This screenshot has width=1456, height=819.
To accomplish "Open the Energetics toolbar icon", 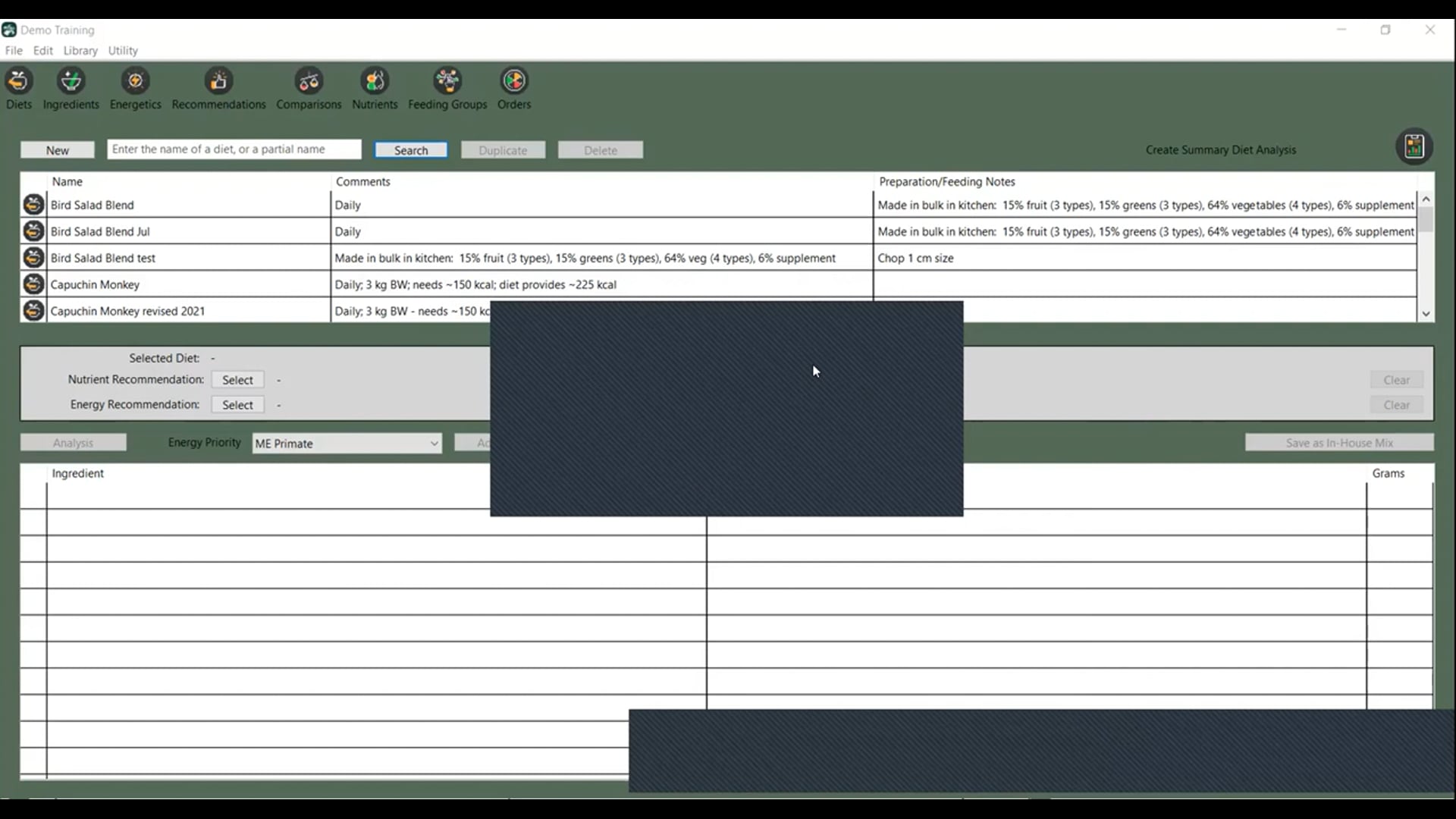I will tap(135, 81).
